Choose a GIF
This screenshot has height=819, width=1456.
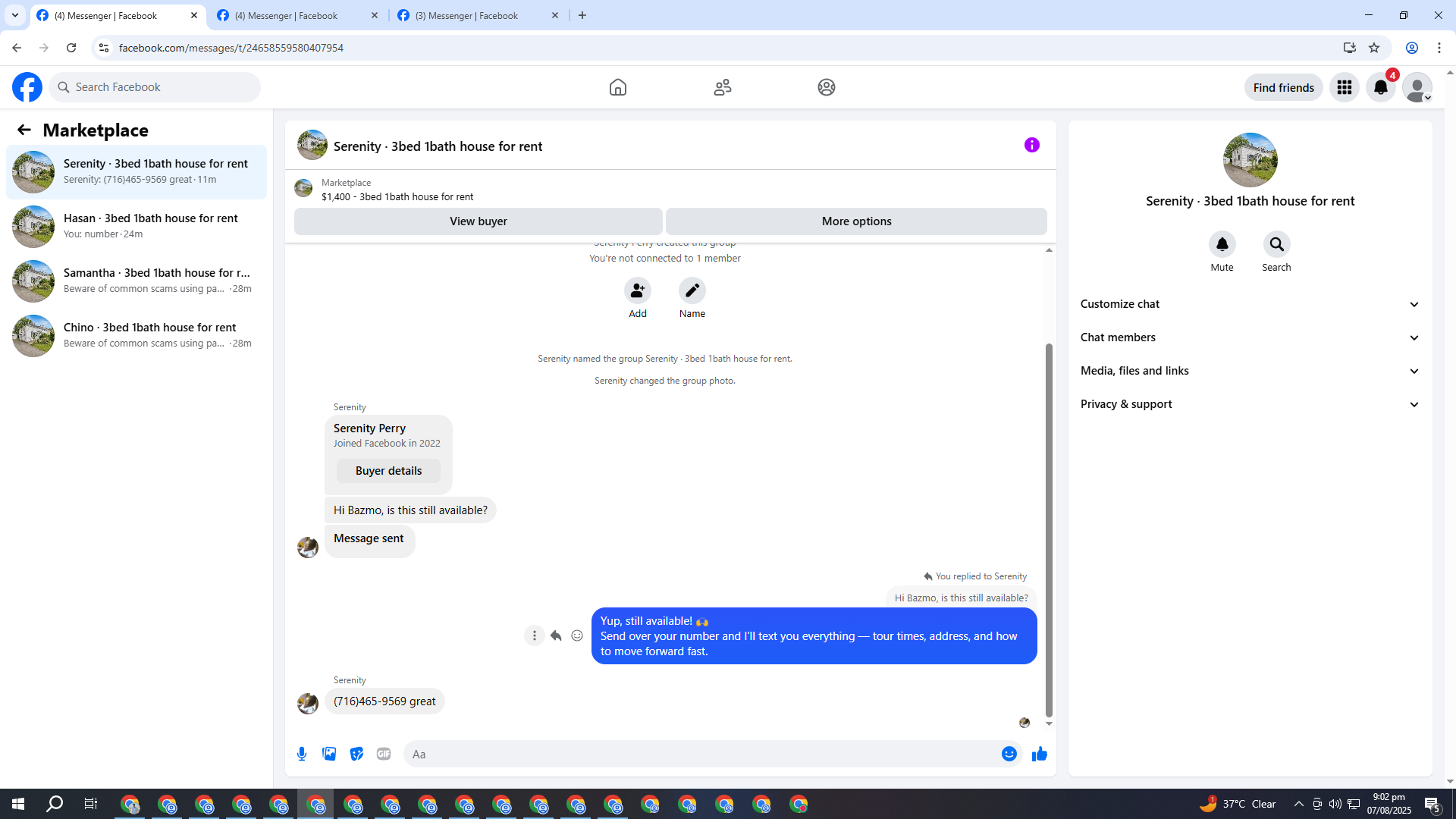(384, 754)
